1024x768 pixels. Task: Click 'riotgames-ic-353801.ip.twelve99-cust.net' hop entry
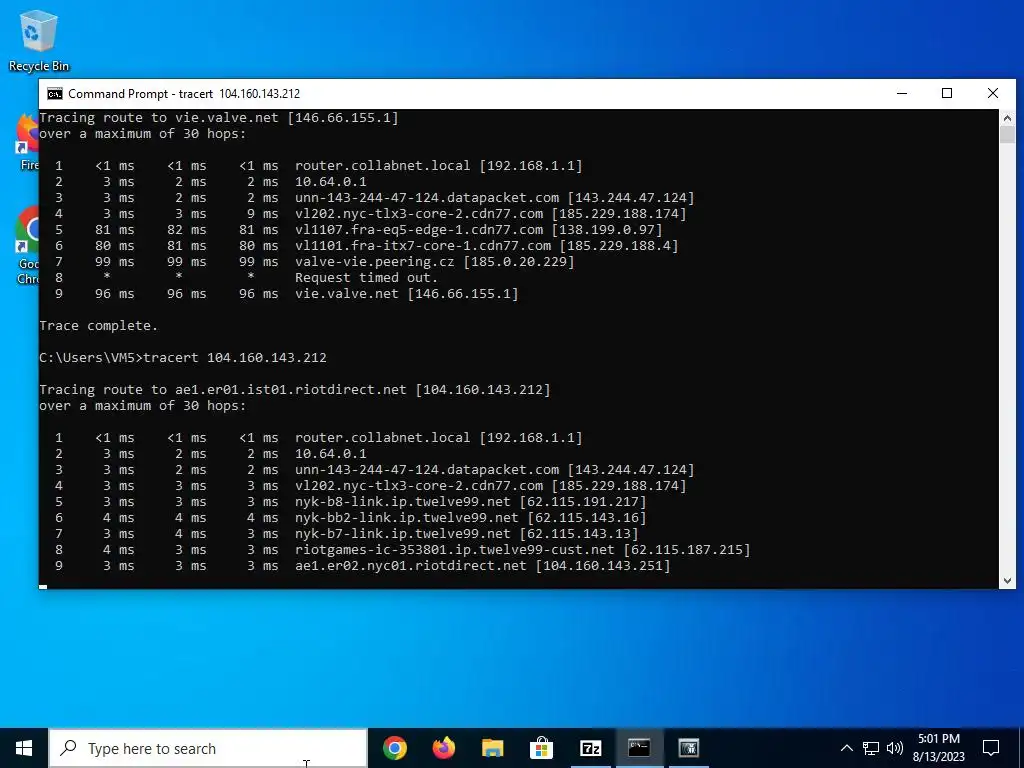(x=455, y=550)
